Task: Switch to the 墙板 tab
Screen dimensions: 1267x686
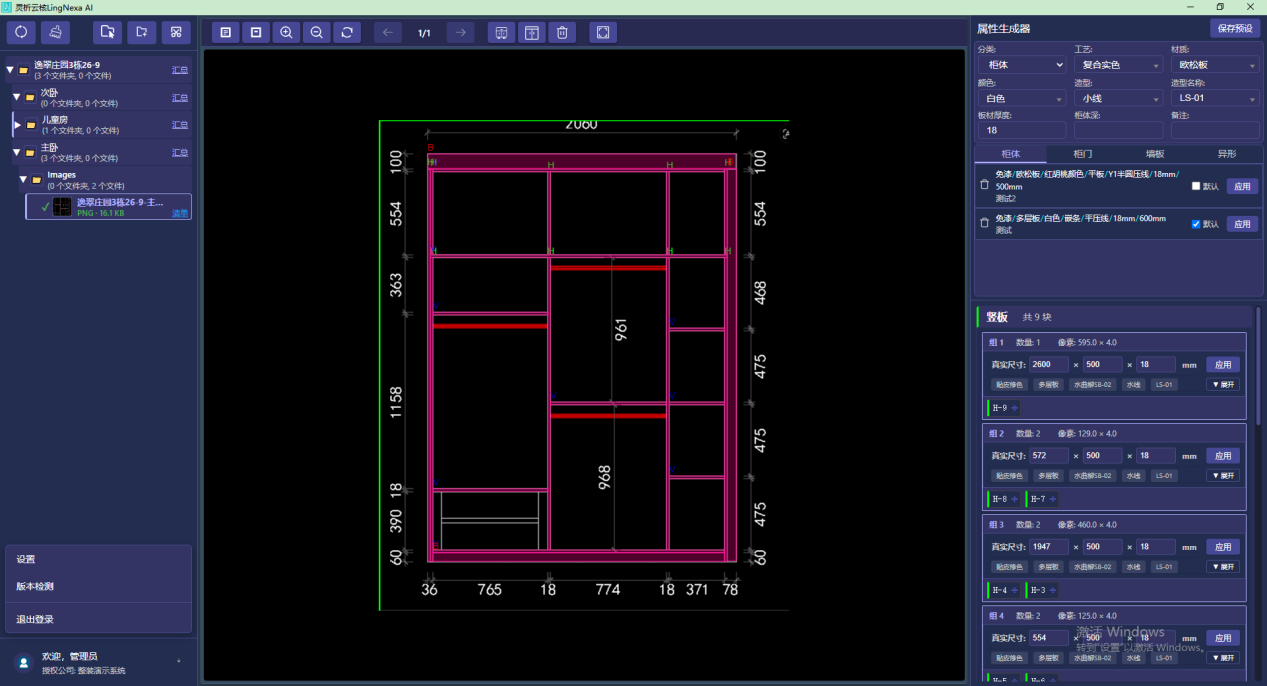Action: pos(1154,154)
